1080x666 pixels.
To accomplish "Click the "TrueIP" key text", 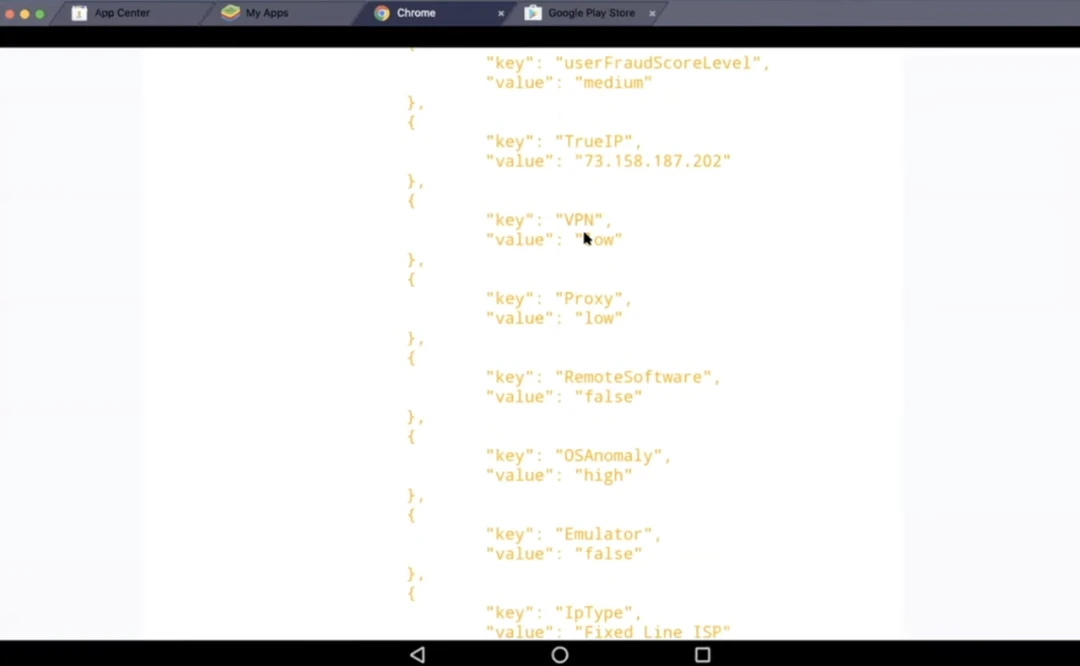I will coord(594,141).
